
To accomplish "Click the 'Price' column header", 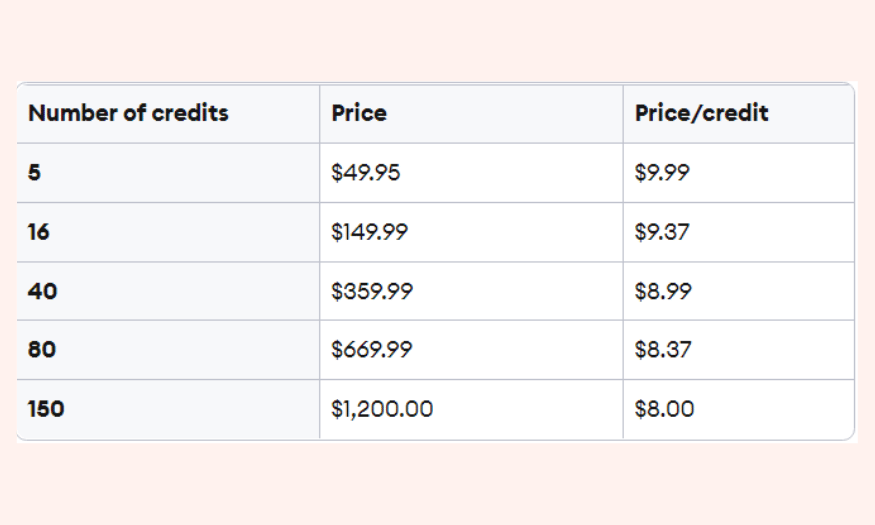I will point(359,113).
